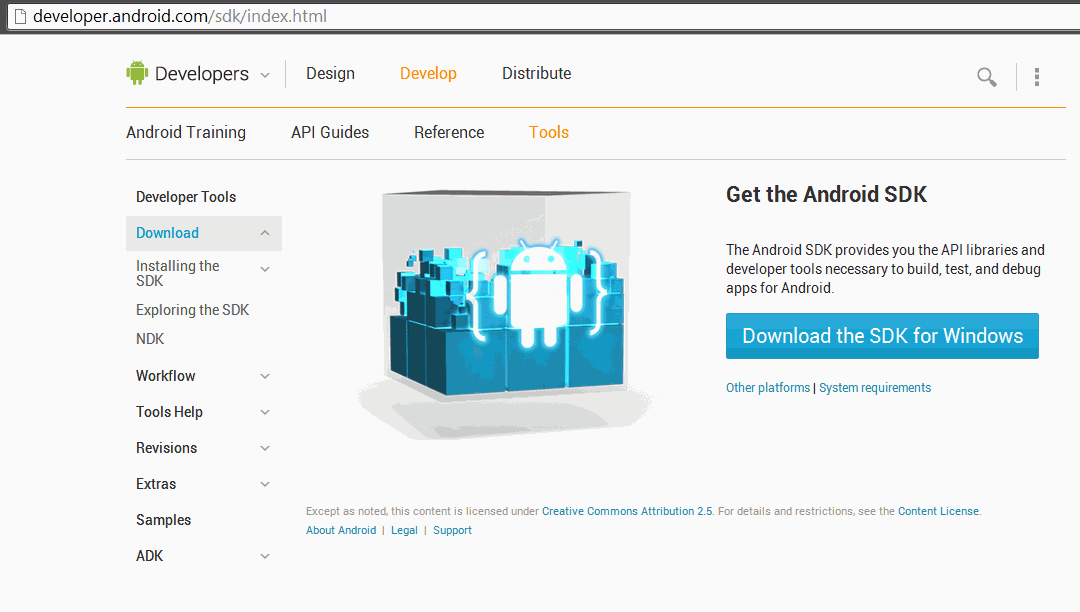
Task: Open the Other platforms link
Action: point(768,388)
